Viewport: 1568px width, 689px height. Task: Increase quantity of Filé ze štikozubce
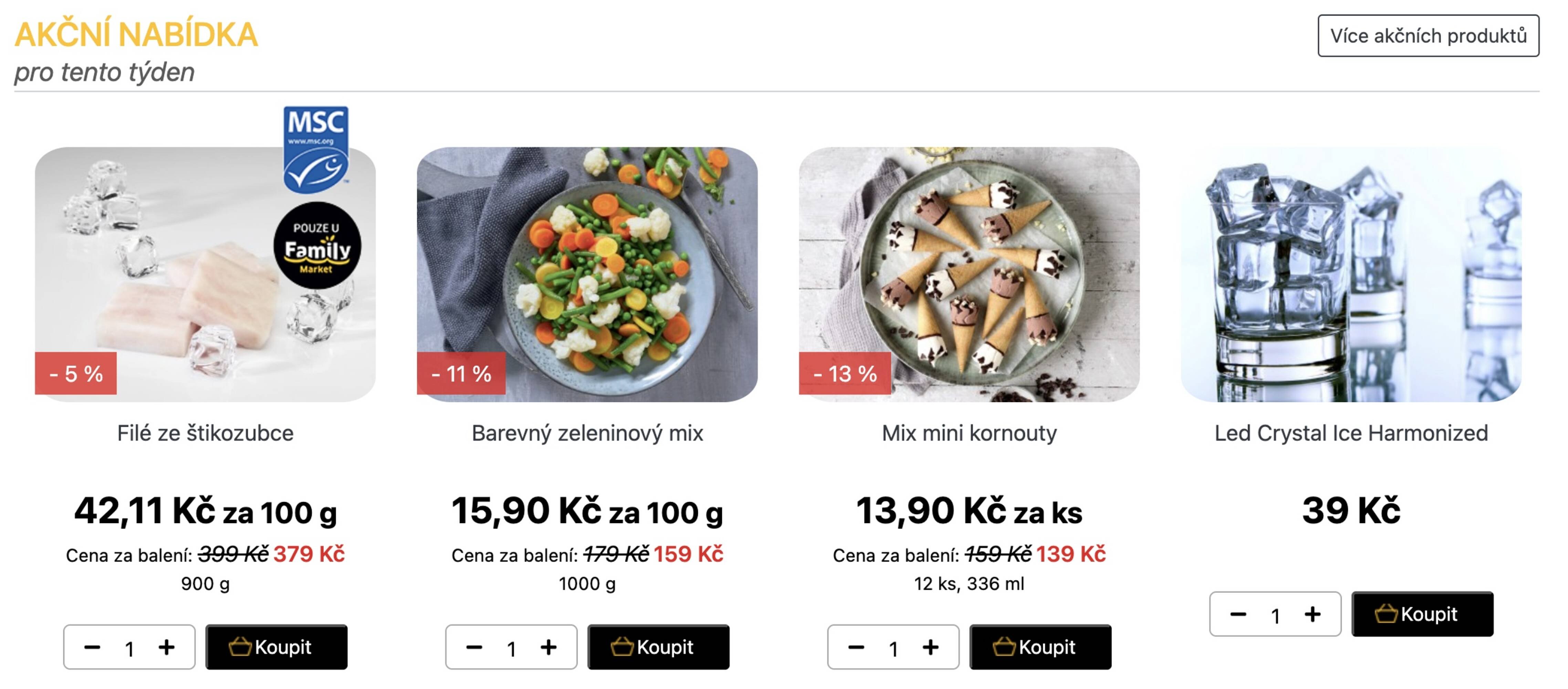tap(166, 647)
